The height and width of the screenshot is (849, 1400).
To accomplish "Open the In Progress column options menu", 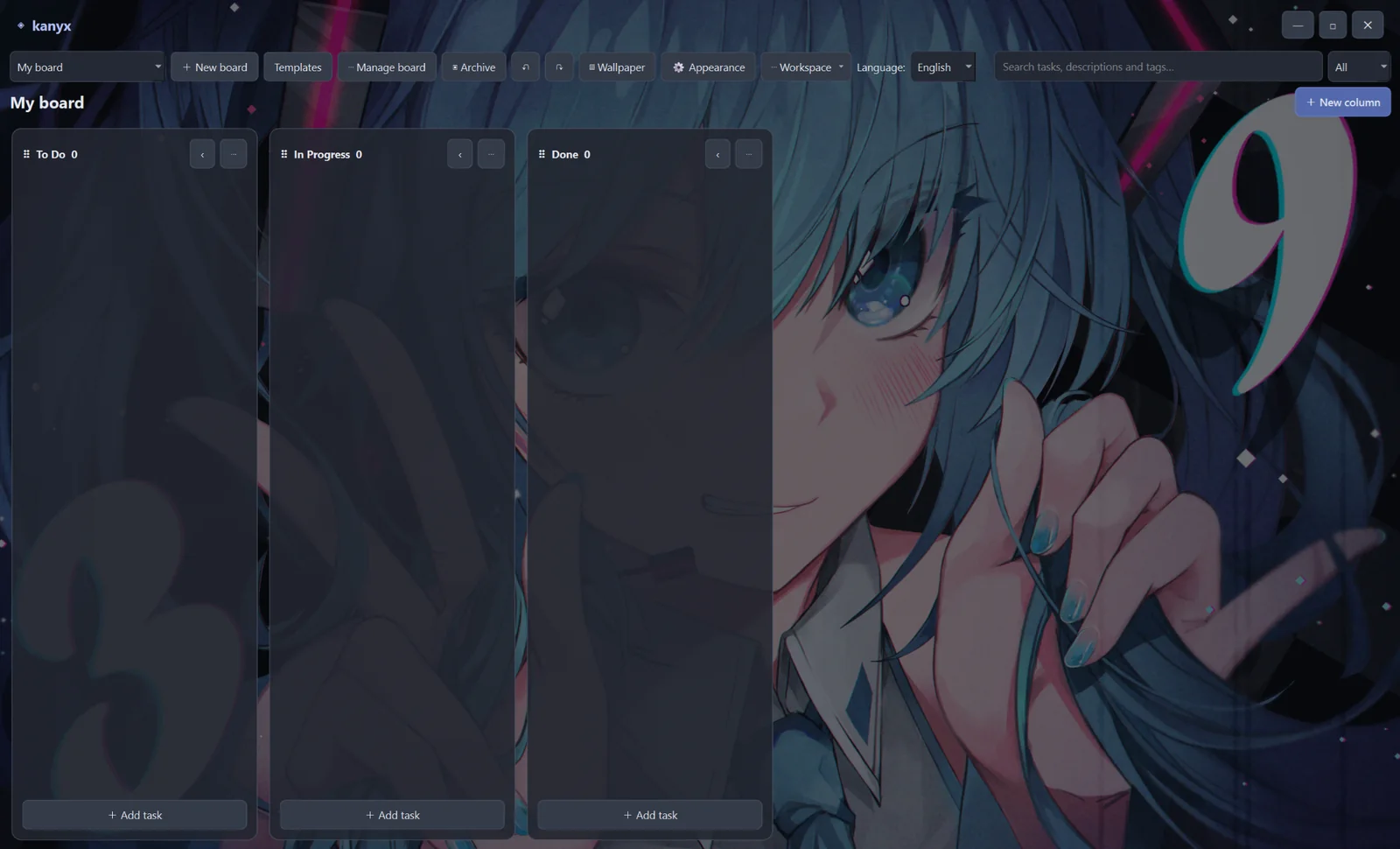I will (x=491, y=154).
